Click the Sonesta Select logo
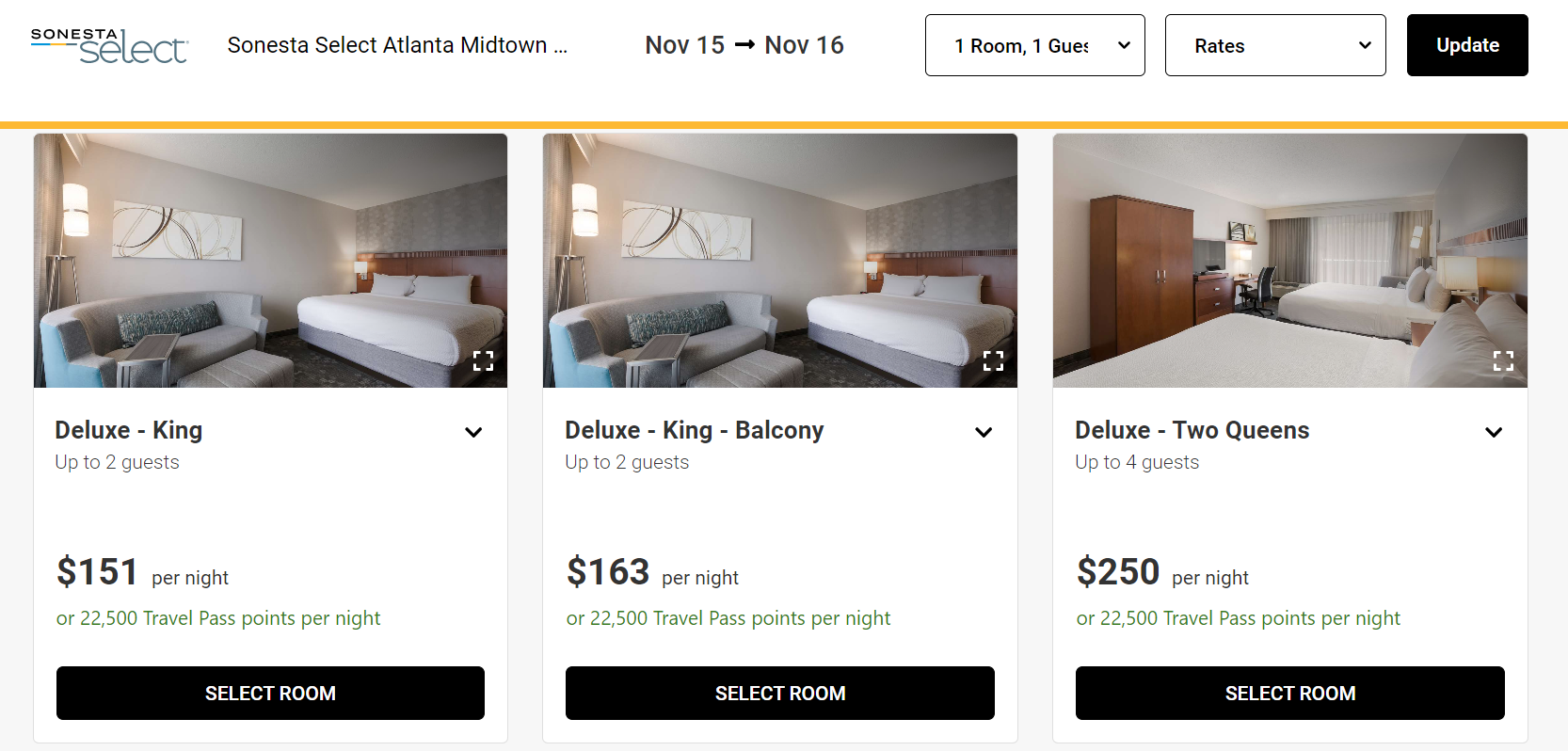The width and height of the screenshot is (1568, 751). coord(109,45)
